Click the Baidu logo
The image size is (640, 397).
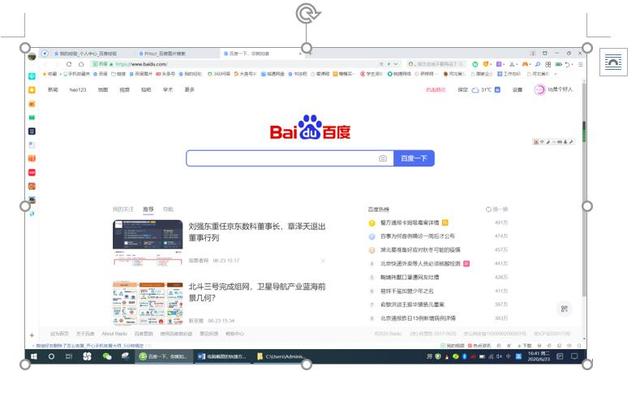(310, 128)
